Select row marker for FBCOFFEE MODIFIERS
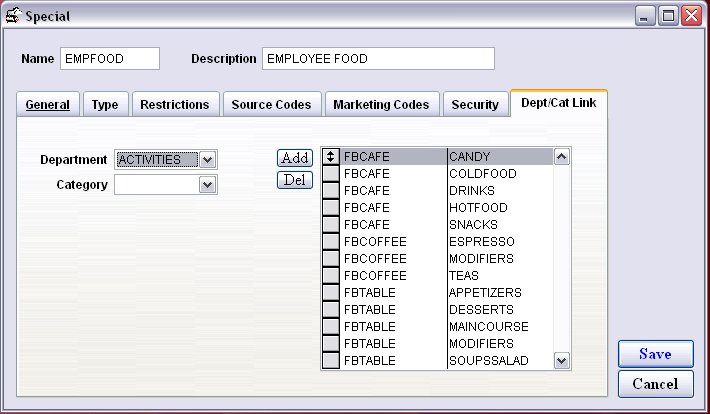The image size is (710, 414). tap(331, 259)
